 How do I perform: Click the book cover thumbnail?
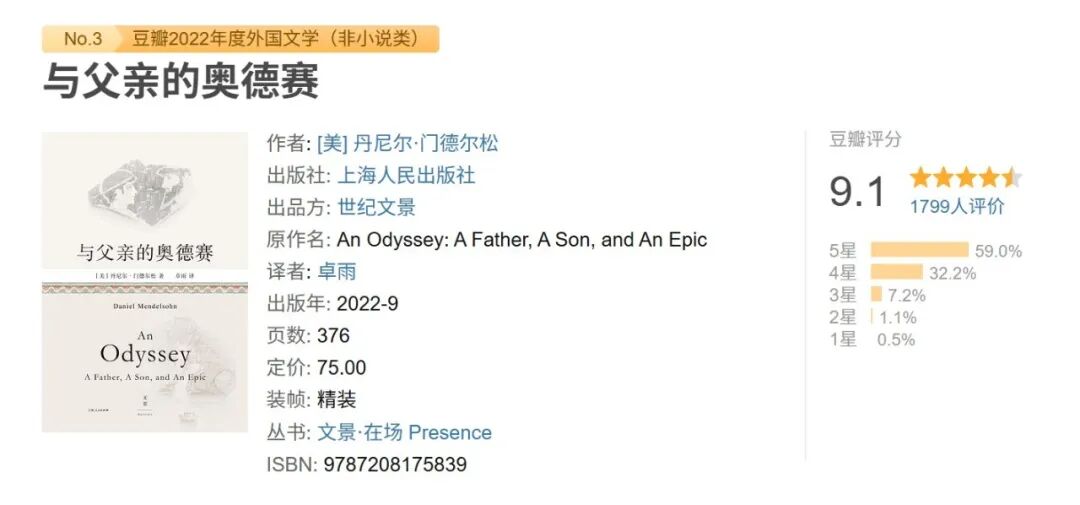pos(144,282)
